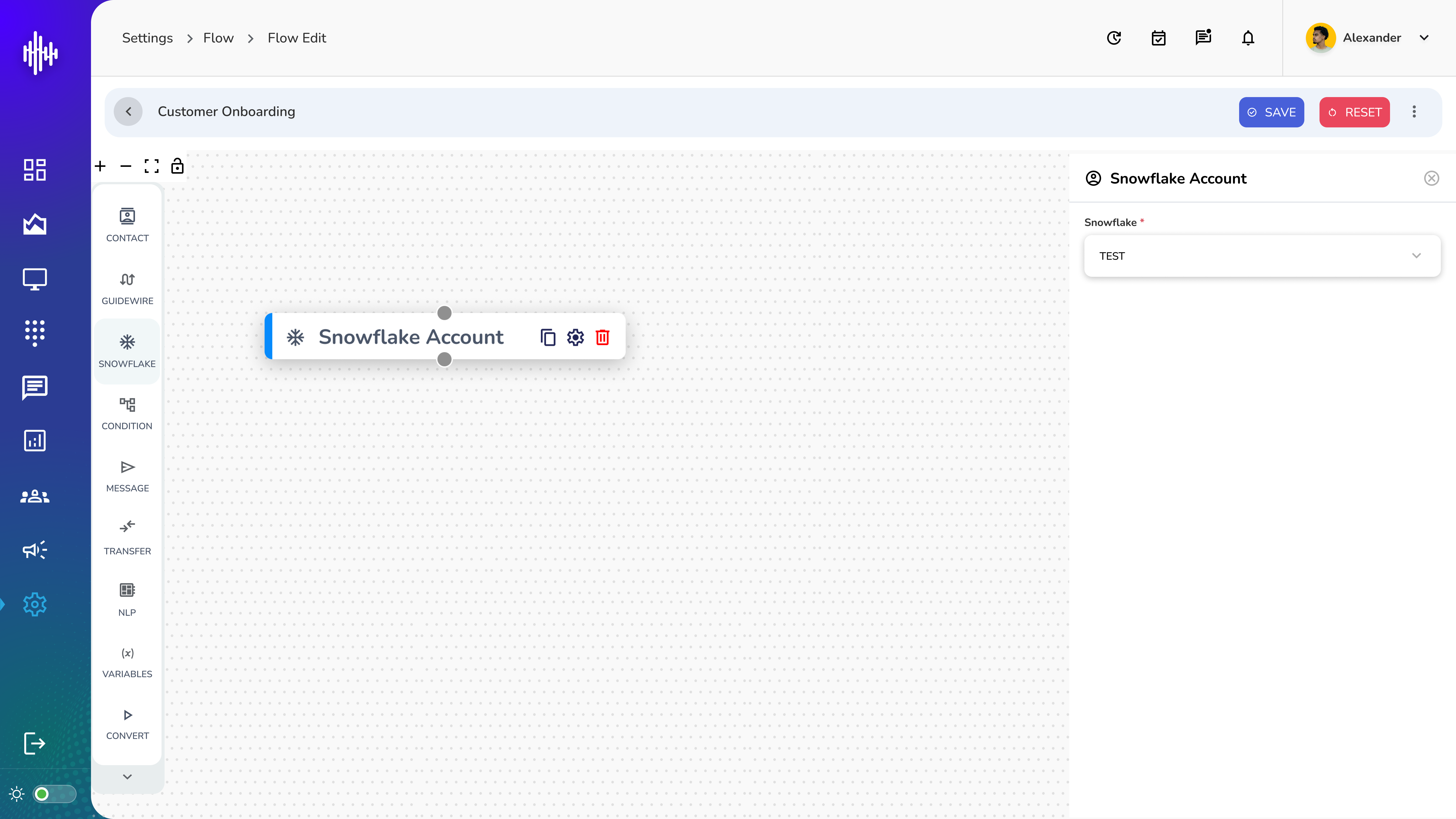Image resolution: width=1456 pixels, height=819 pixels.
Task: Close the Snowflake Account panel
Action: 1432,179
